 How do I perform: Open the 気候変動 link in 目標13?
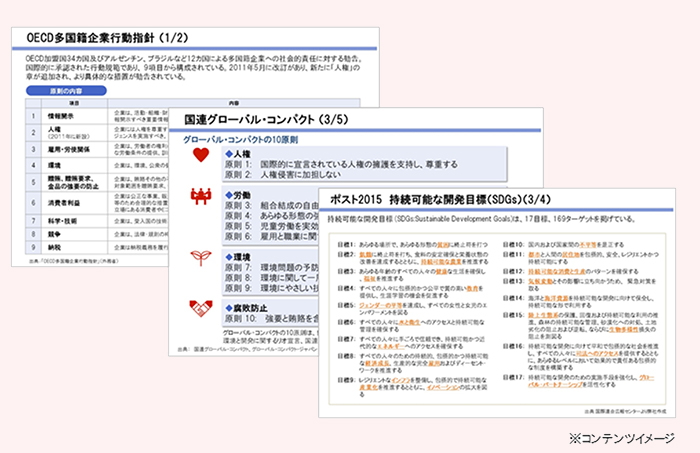click(540, 281)
